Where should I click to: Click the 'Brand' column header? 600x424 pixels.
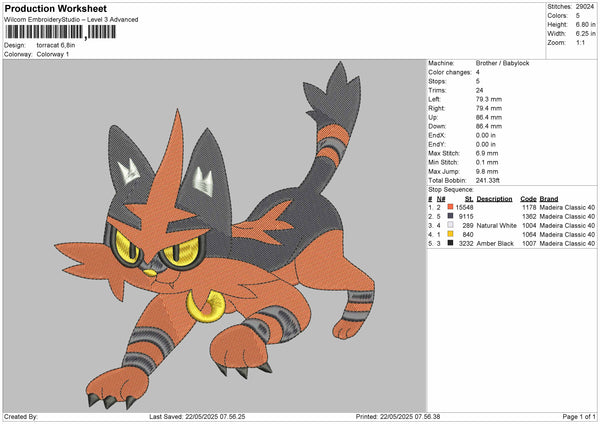coord(549,199)
